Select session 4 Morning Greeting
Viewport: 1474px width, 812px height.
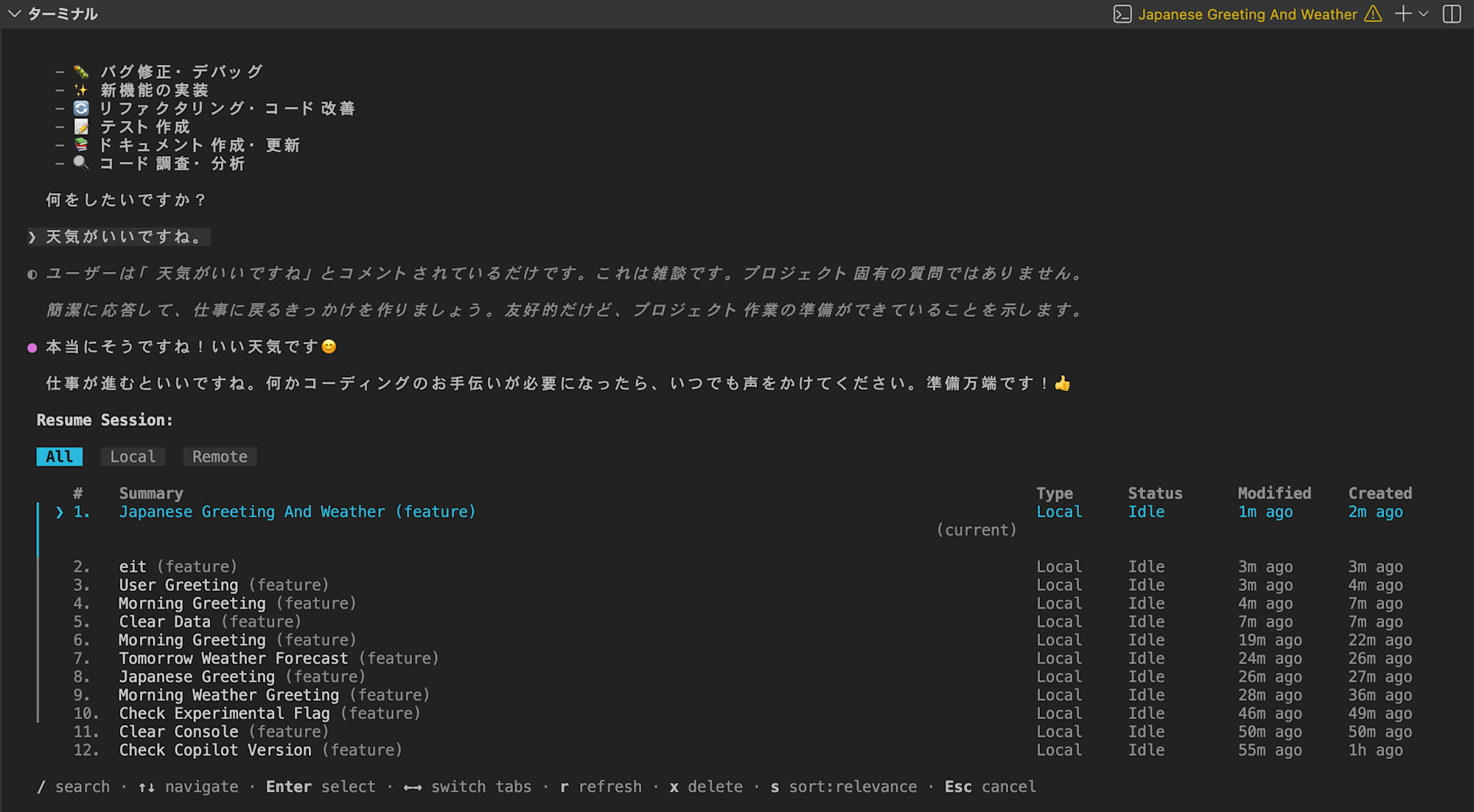pos(237,603)
